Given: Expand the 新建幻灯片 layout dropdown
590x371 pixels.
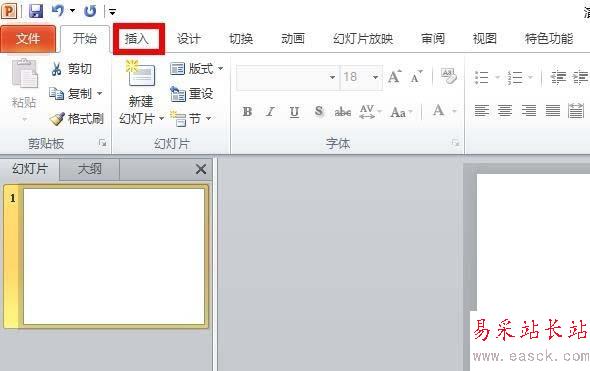Looking at the screenshot, I should pos(161,119).
